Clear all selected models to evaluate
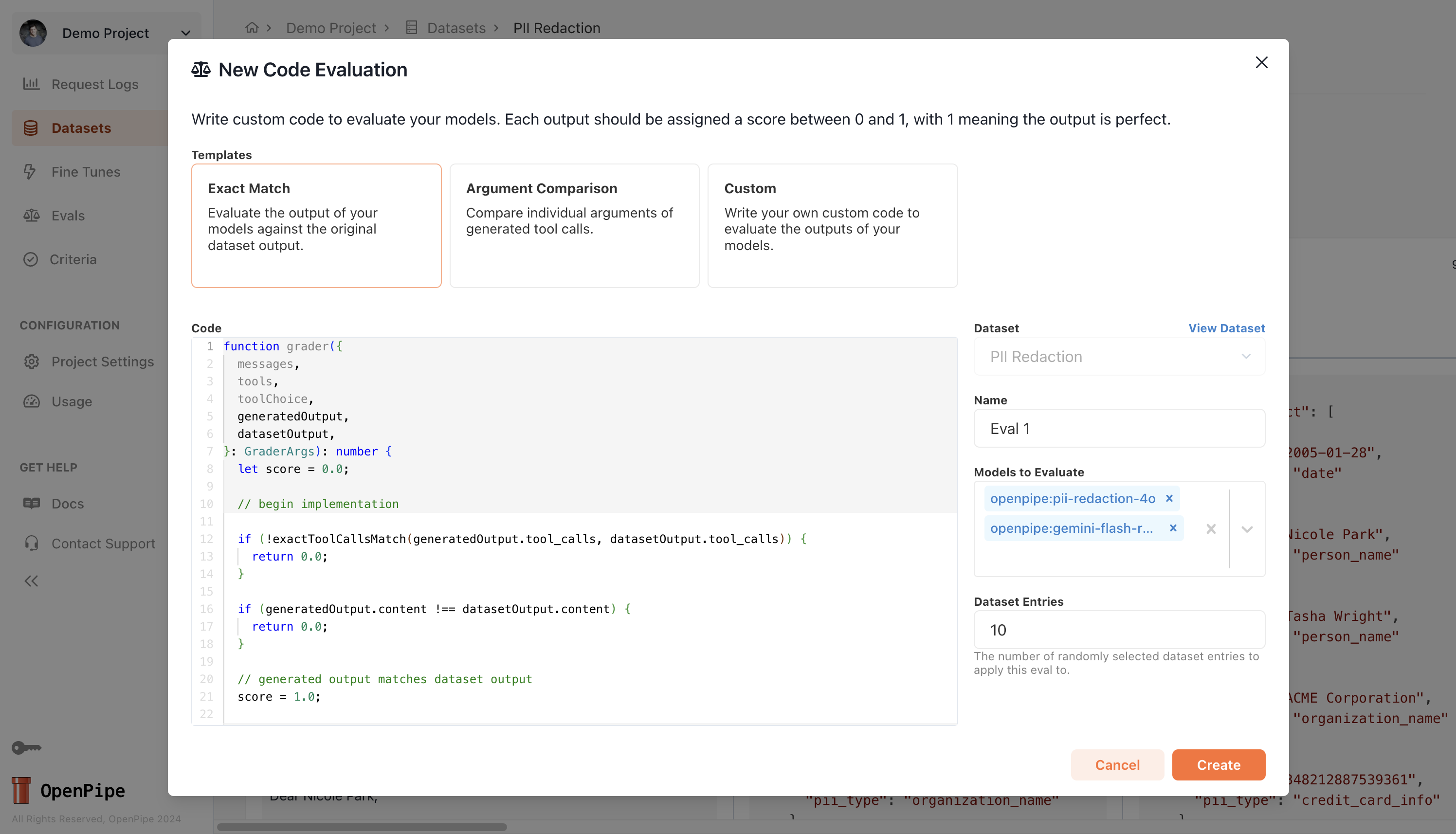This screenshot has height=834, width=1456. point(1211,529)
